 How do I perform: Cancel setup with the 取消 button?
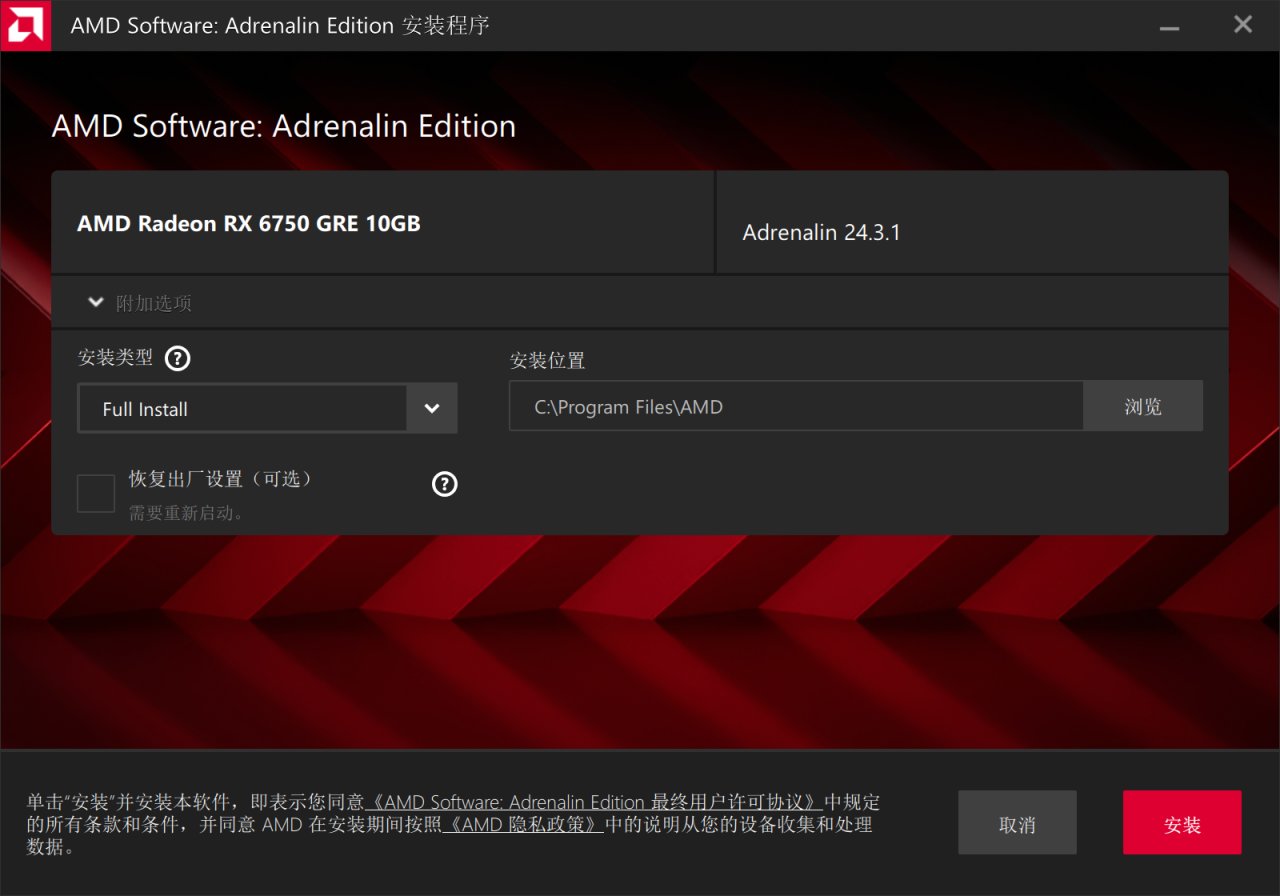[1017, 823]
